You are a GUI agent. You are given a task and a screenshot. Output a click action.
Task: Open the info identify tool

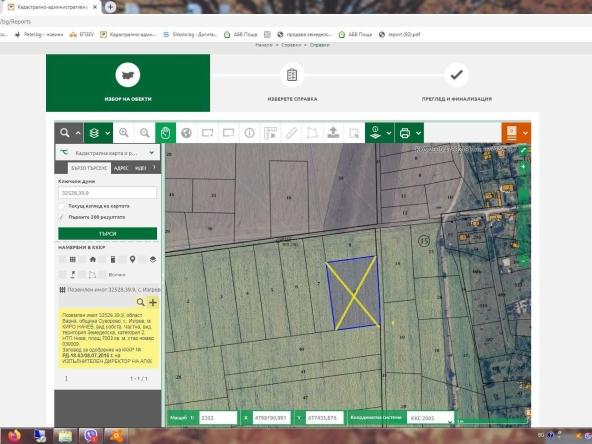249,133
